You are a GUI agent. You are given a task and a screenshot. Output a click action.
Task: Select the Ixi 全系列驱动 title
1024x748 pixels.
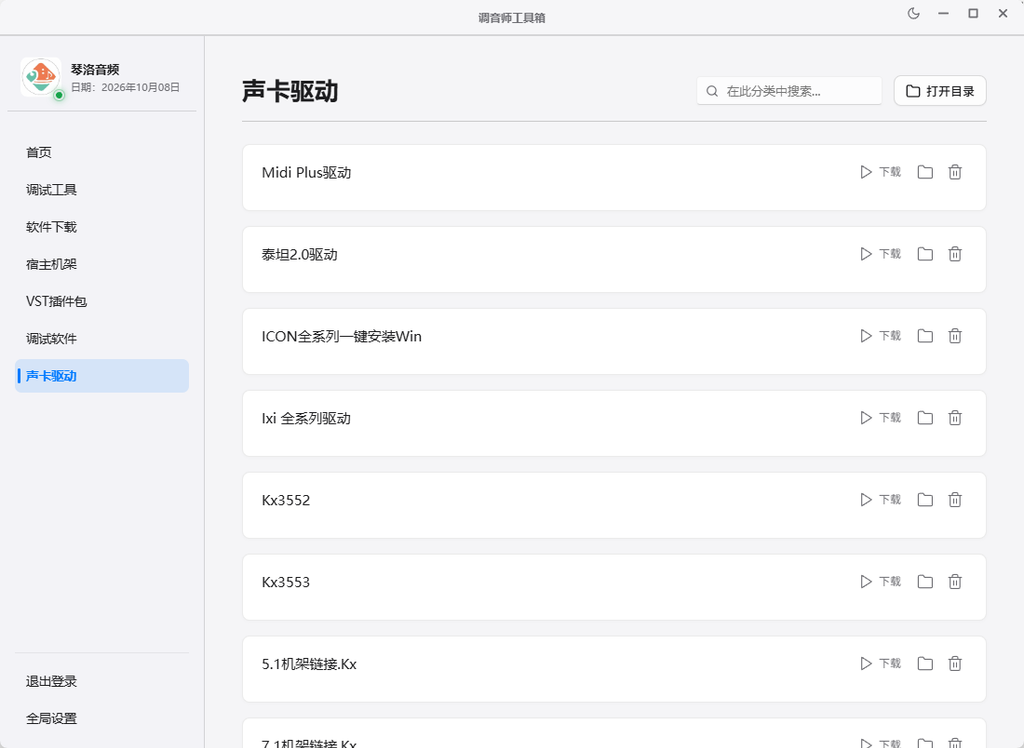pos(306,418)
